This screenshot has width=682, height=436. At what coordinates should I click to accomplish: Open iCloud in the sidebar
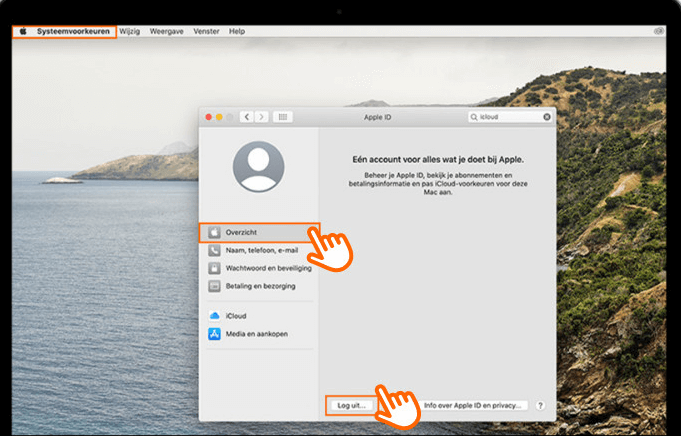click(259, 316)
